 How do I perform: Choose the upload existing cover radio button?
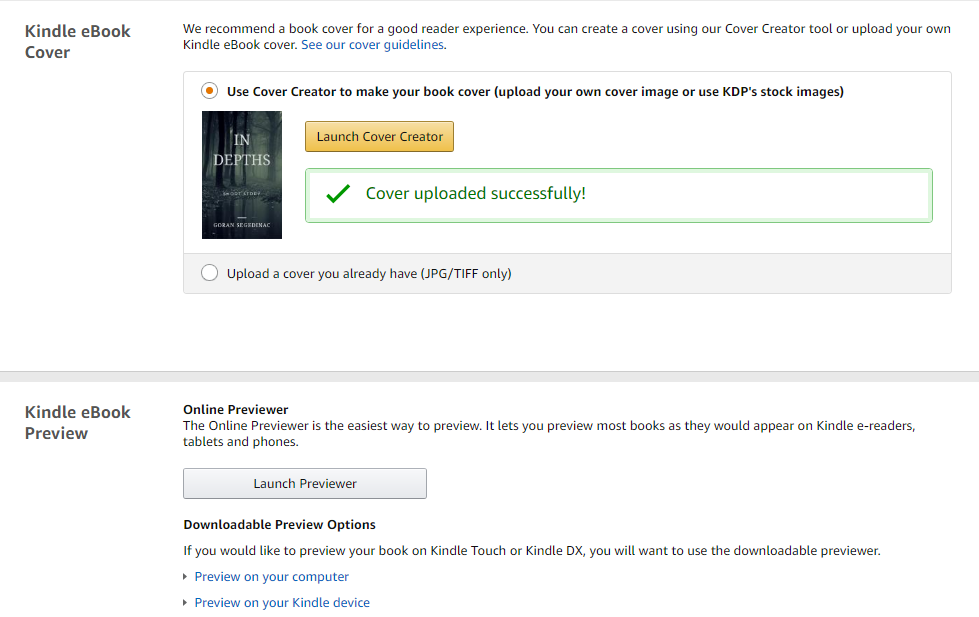point(209,273)
